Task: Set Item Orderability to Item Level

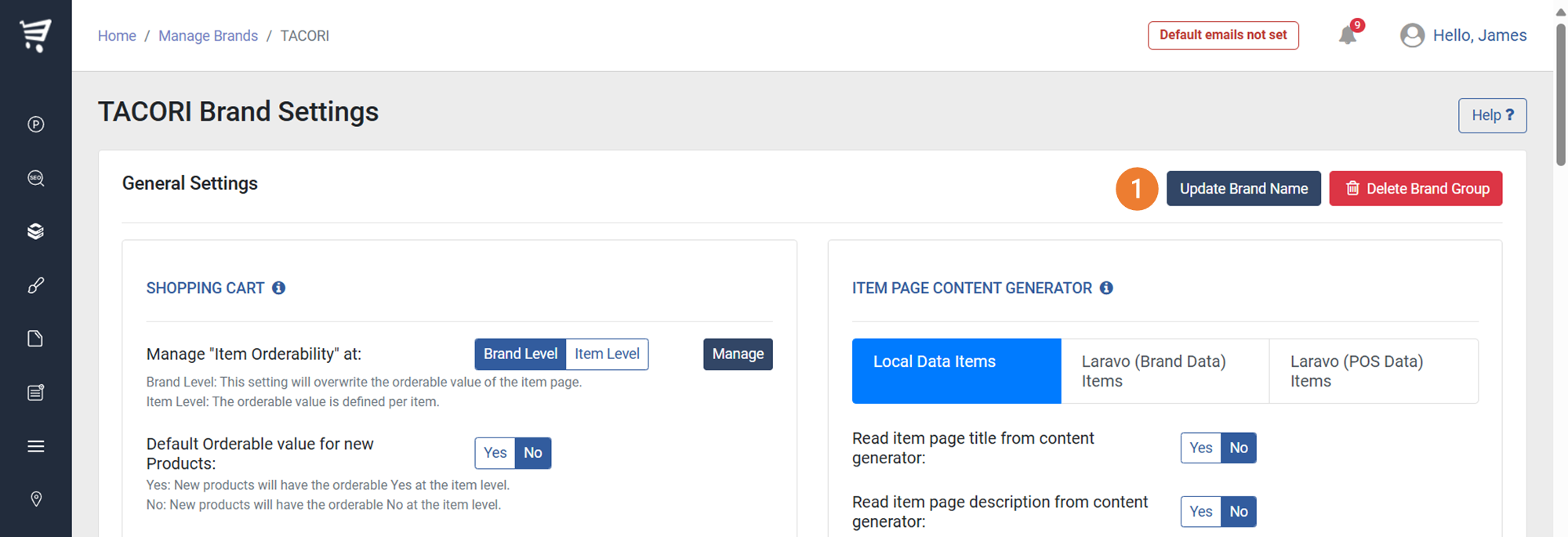Action: [x=607, y=354]
